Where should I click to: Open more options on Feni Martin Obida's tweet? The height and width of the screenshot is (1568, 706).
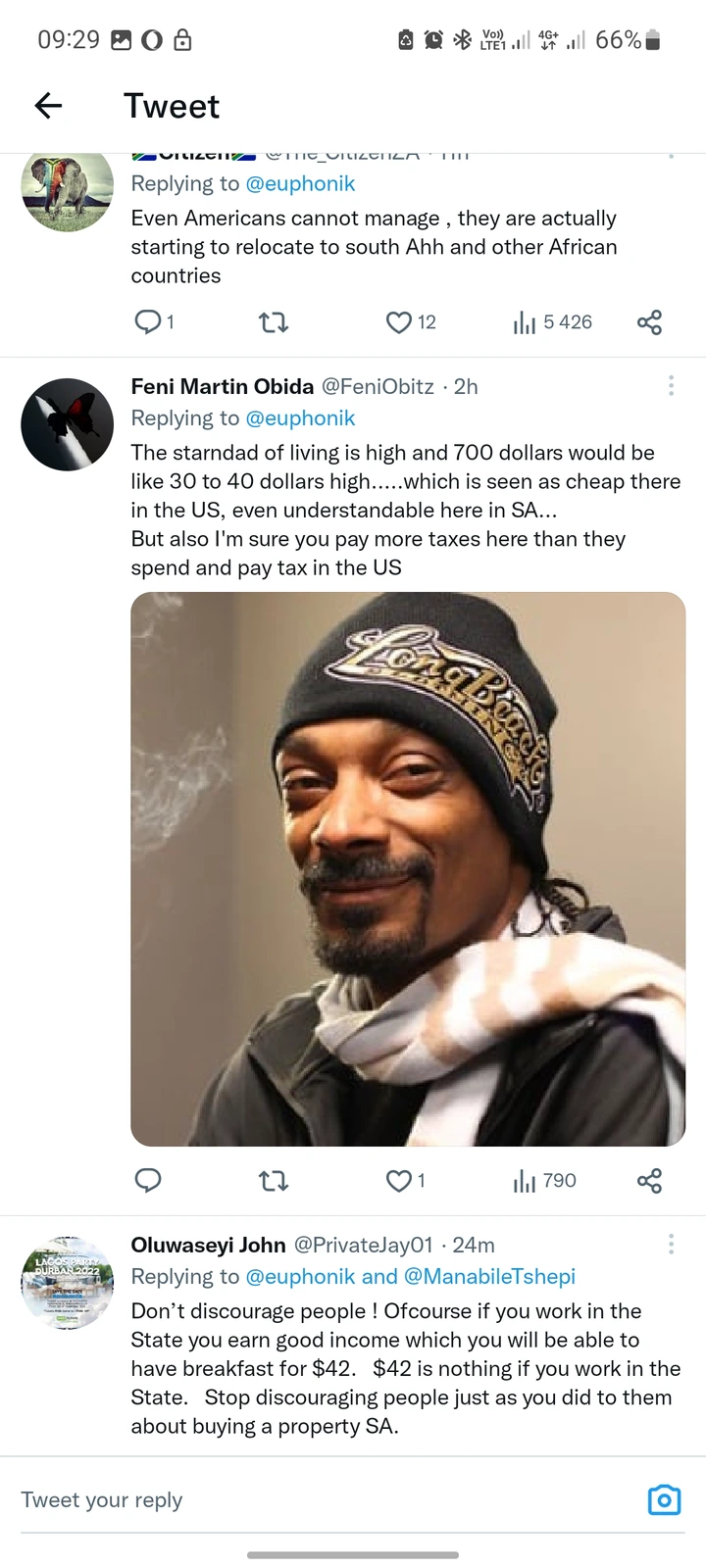(x=671, y=385)
